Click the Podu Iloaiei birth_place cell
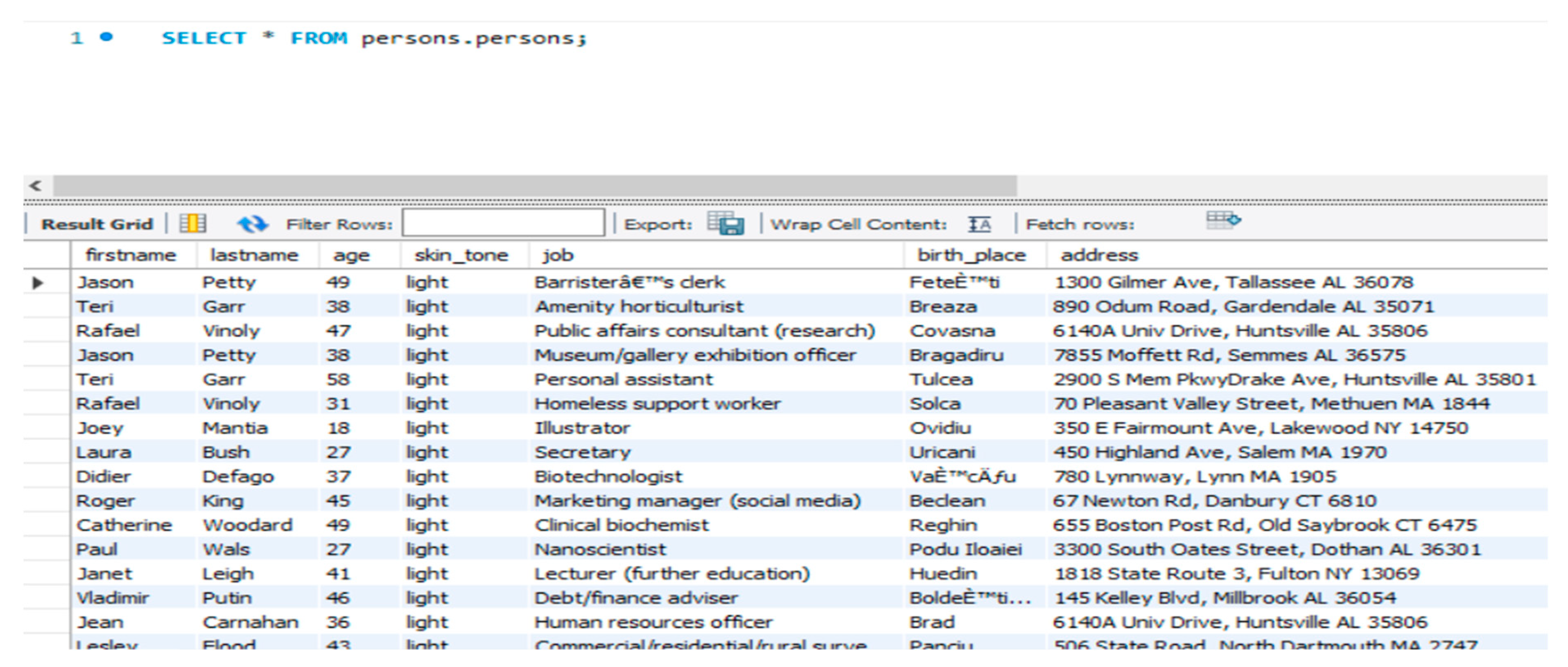This screenshot has width=1568, height=667. [965, 550]
